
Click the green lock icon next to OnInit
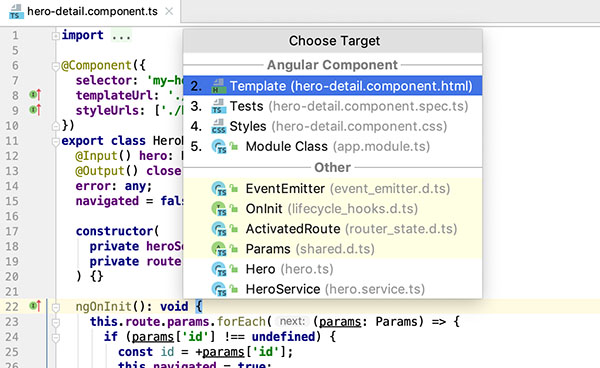click(234, 208)
